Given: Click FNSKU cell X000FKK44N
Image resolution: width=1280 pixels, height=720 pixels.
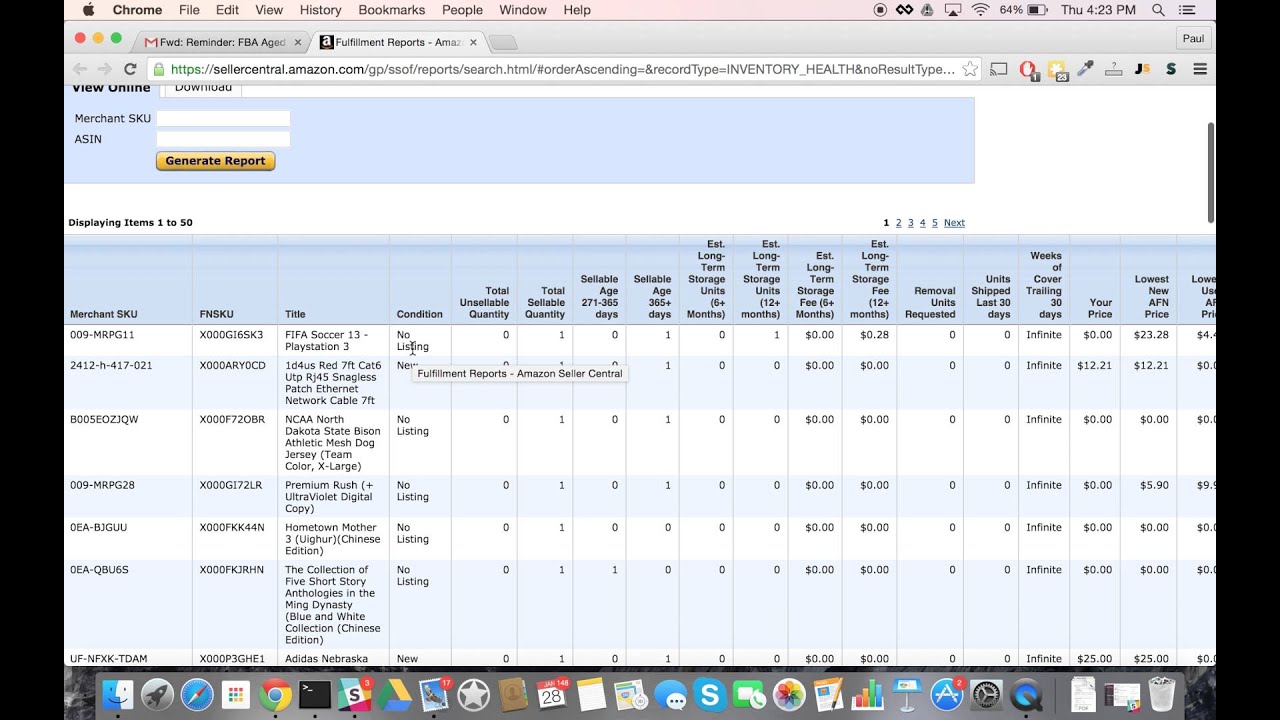Looking at the screenshot, I should [x=232, y=527].
